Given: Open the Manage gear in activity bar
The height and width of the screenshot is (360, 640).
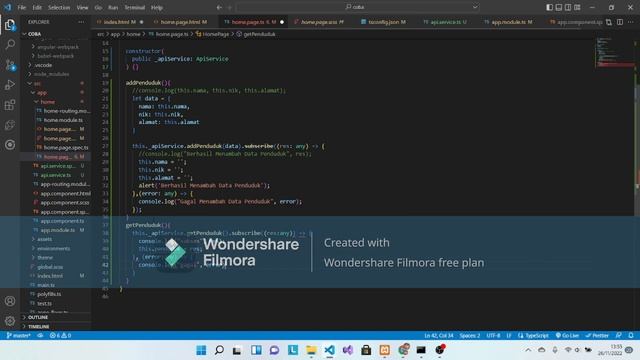Looking at the screenshot, I should (10, 321).
